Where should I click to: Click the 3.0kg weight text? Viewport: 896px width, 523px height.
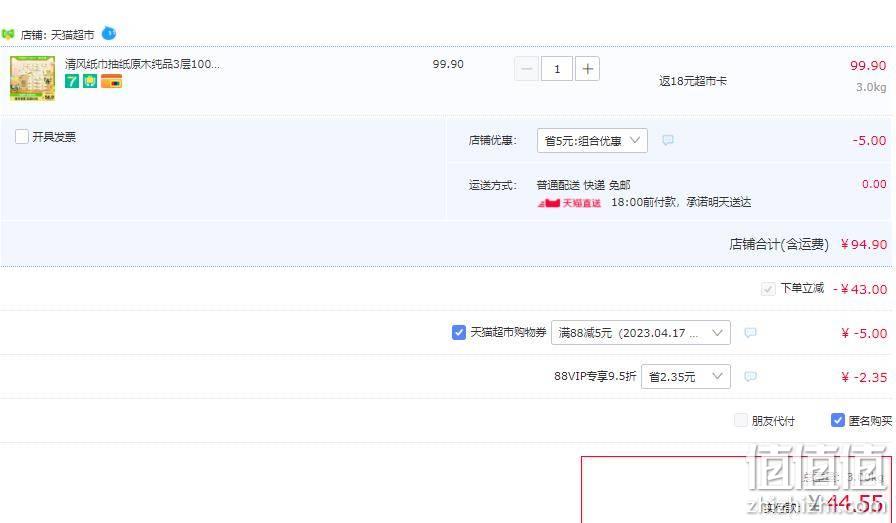coord(871,87)
